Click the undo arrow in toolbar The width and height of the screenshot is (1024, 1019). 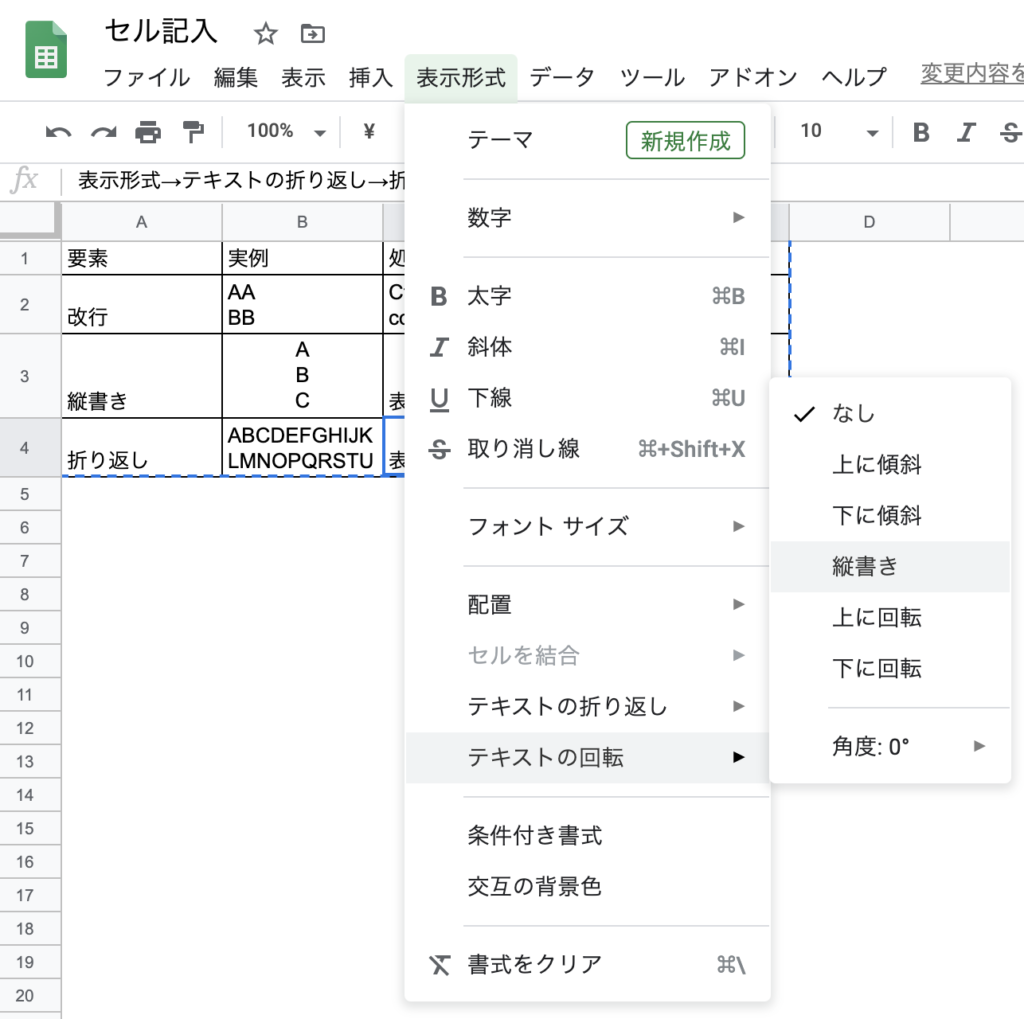[58, 133]
